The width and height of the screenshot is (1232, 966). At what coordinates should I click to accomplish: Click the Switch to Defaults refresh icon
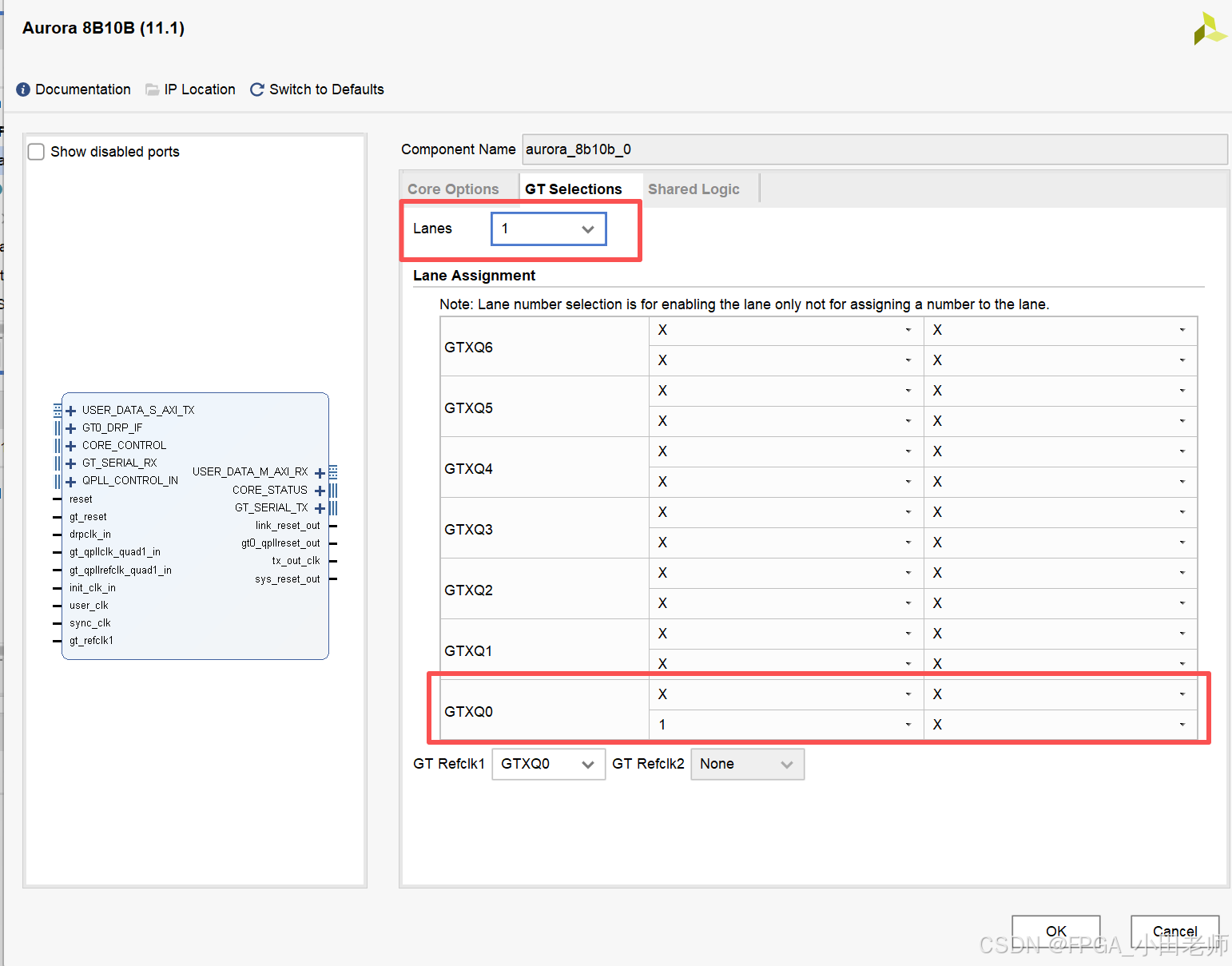click(x=256, y=89)
